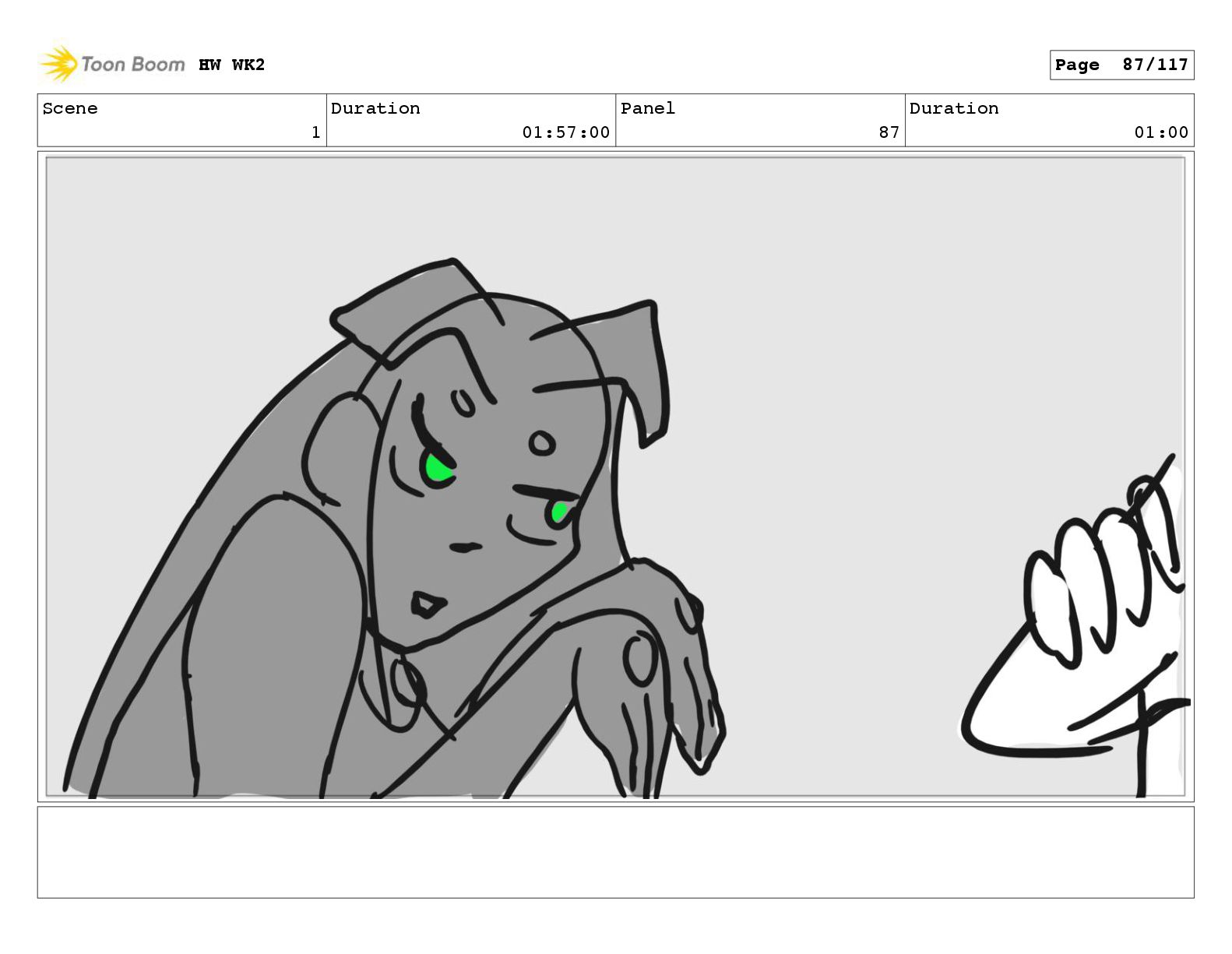Viewport: 1232px width, 954px height.
Task: Click the 'Panel' header label
Action: (648, 108)
